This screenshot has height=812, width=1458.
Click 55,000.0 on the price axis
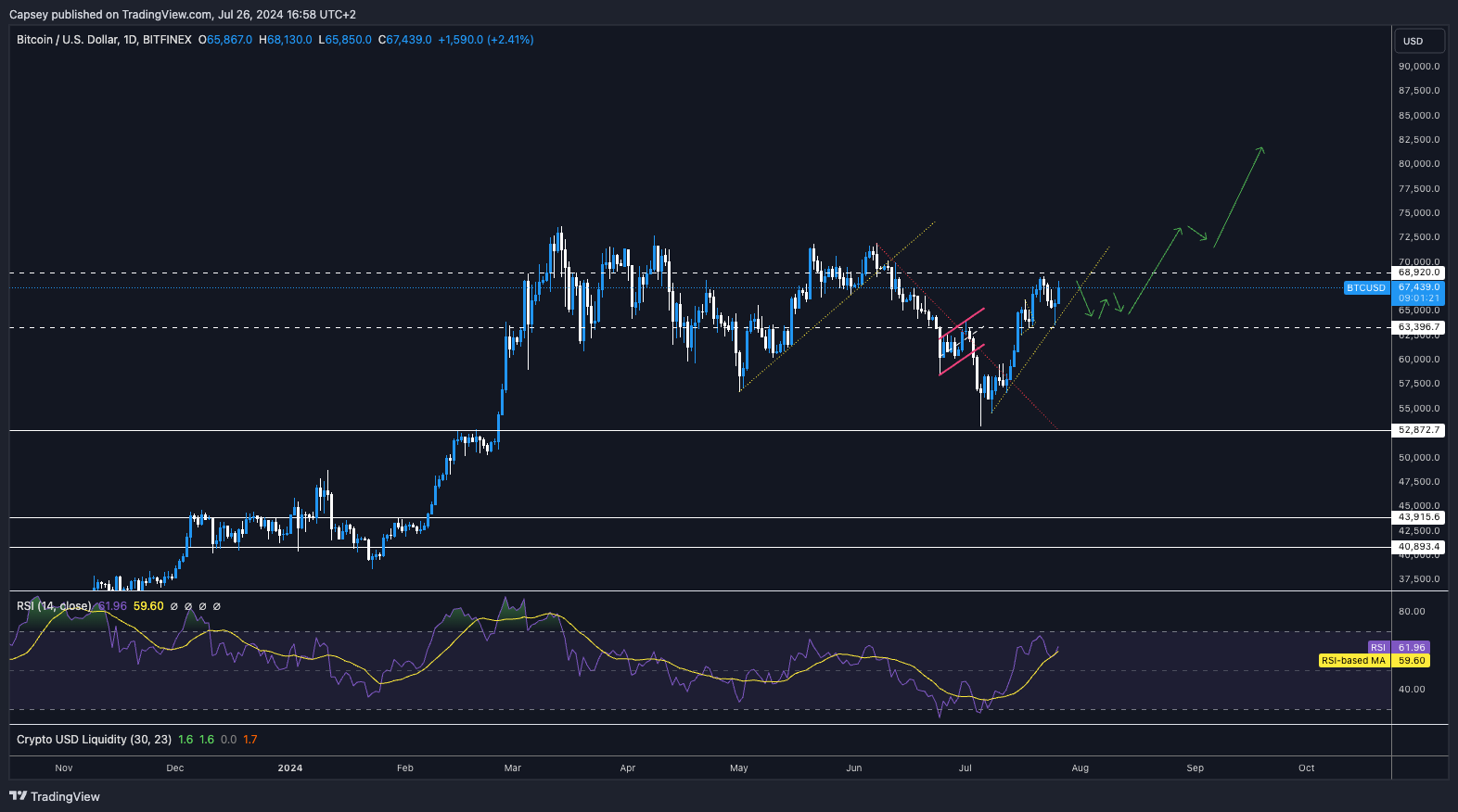click(x=1419, y=409)
